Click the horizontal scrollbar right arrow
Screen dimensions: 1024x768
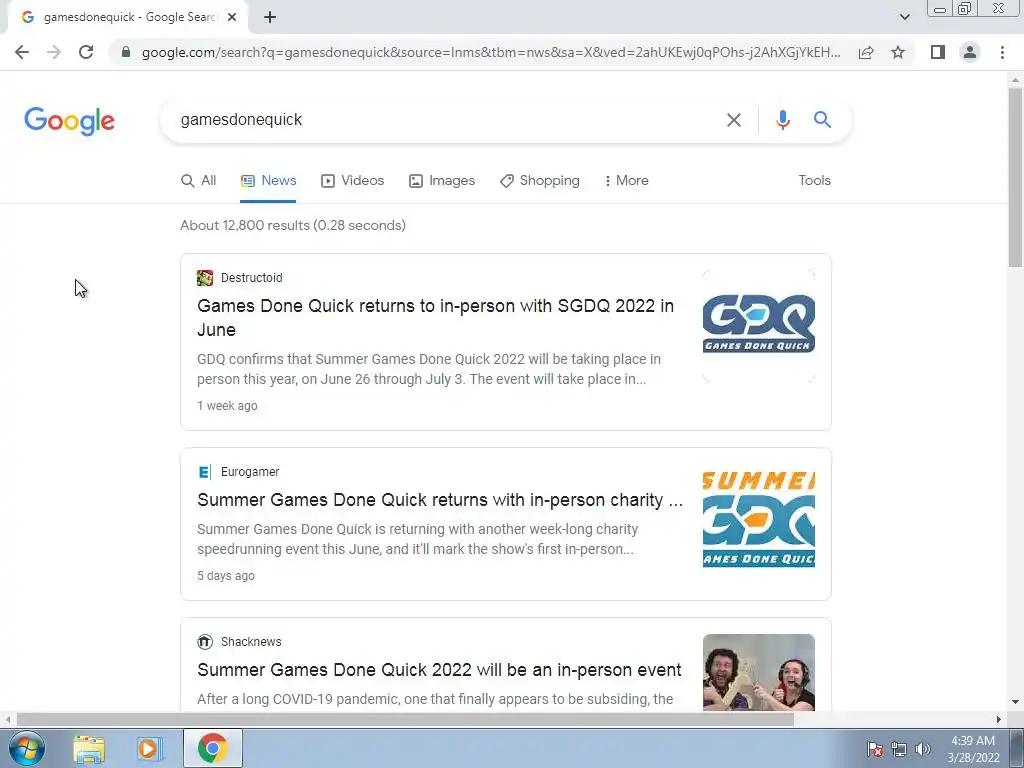coord(999,719)
